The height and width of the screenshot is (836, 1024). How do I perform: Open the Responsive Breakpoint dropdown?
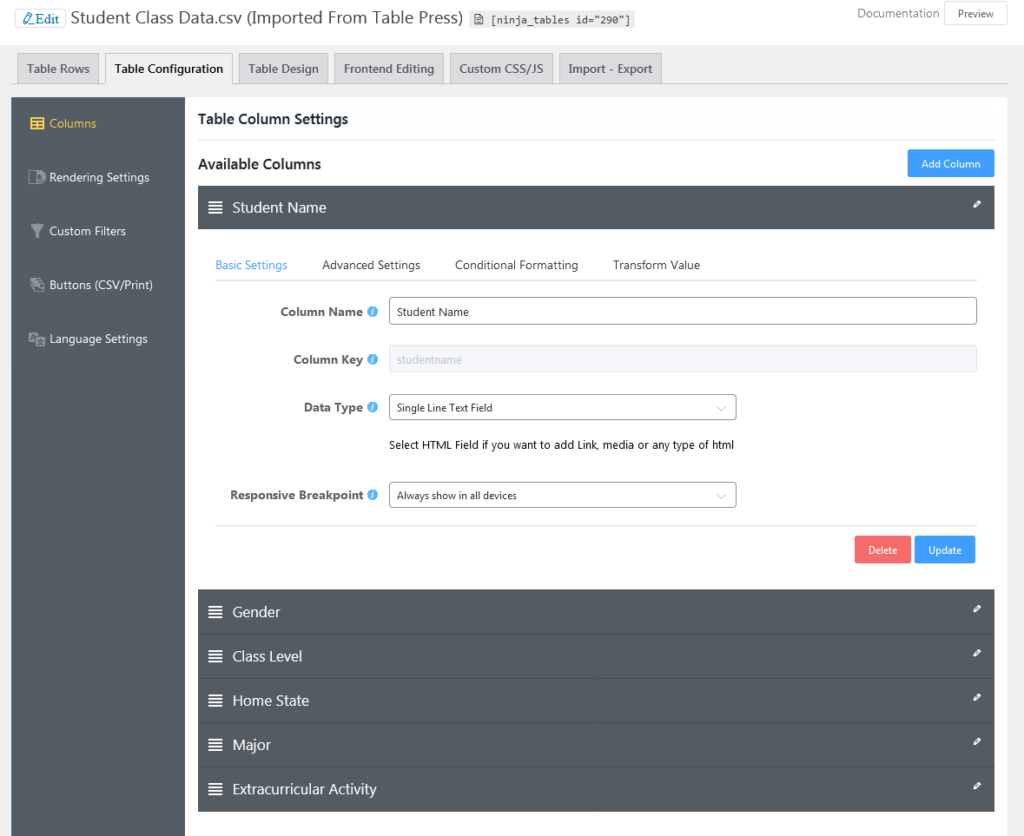(562, 494)
